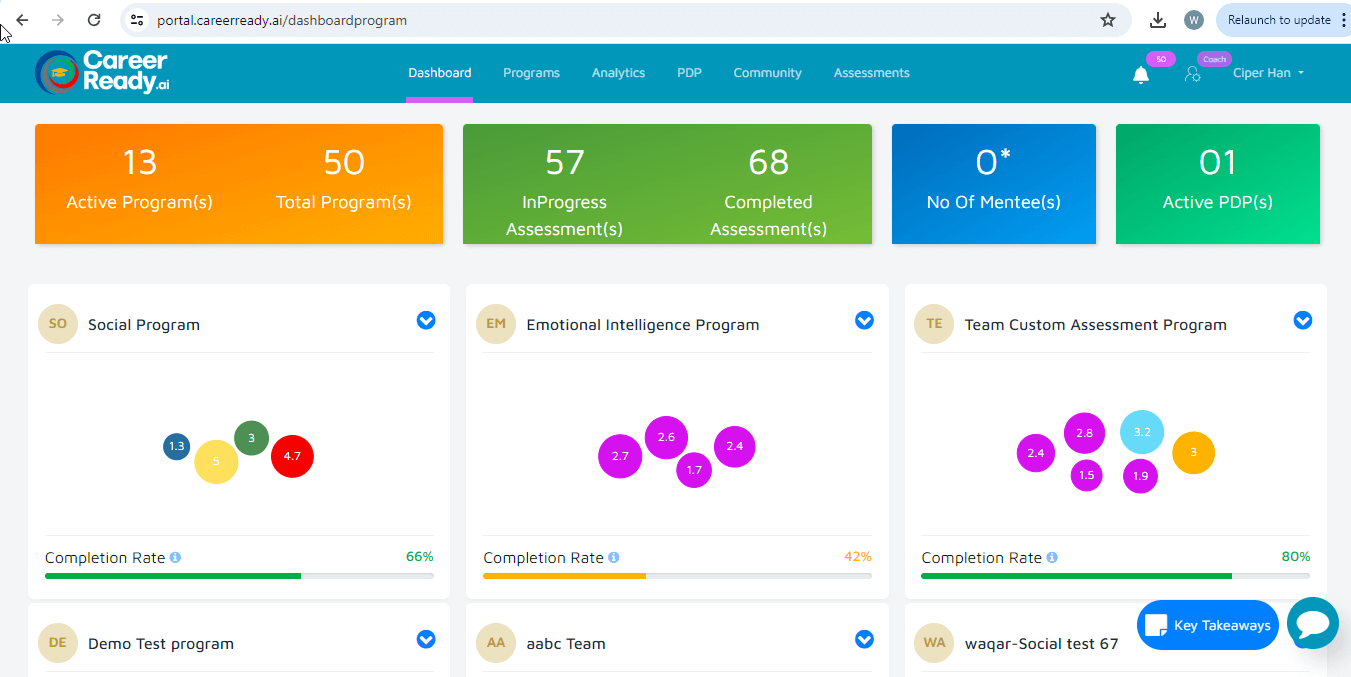Open the Key Takeaways button
Screen dimensions: 1351x677
coord(1207,625)
